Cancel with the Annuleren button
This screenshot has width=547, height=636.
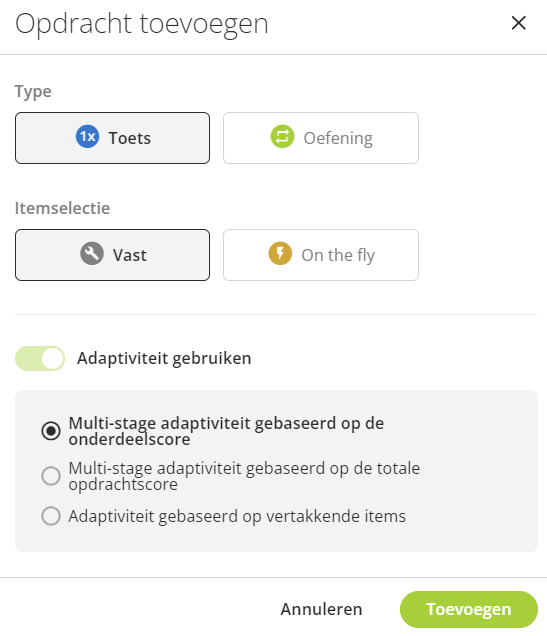coord(322,609)
